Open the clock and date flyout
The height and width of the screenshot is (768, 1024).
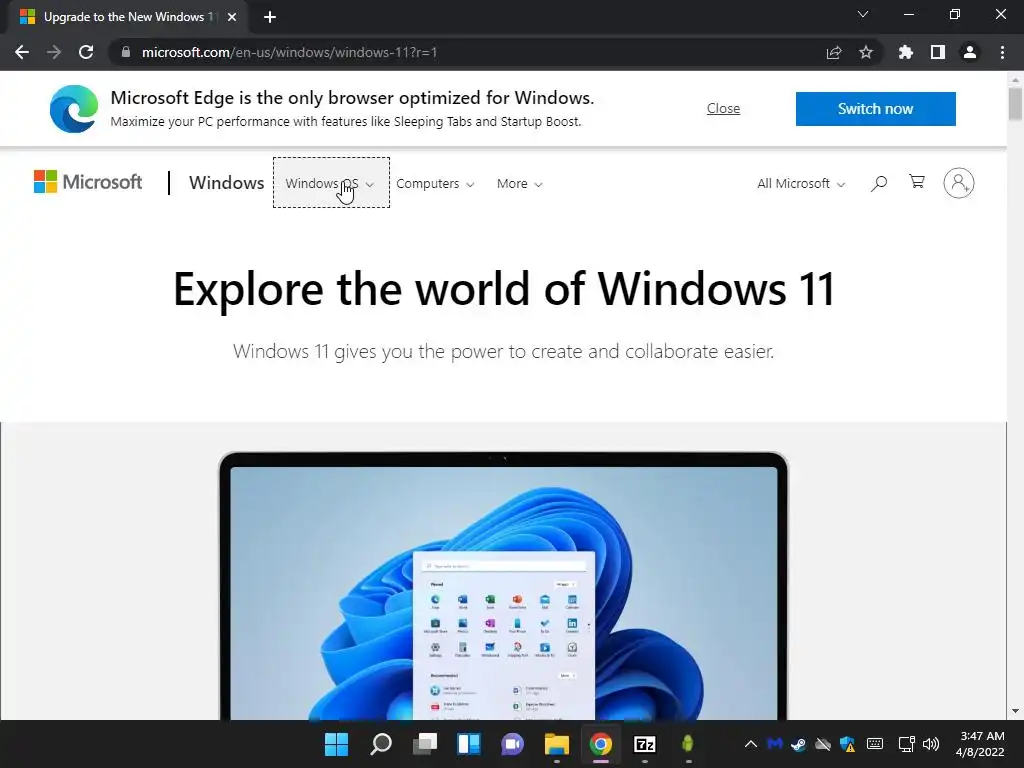980,744
